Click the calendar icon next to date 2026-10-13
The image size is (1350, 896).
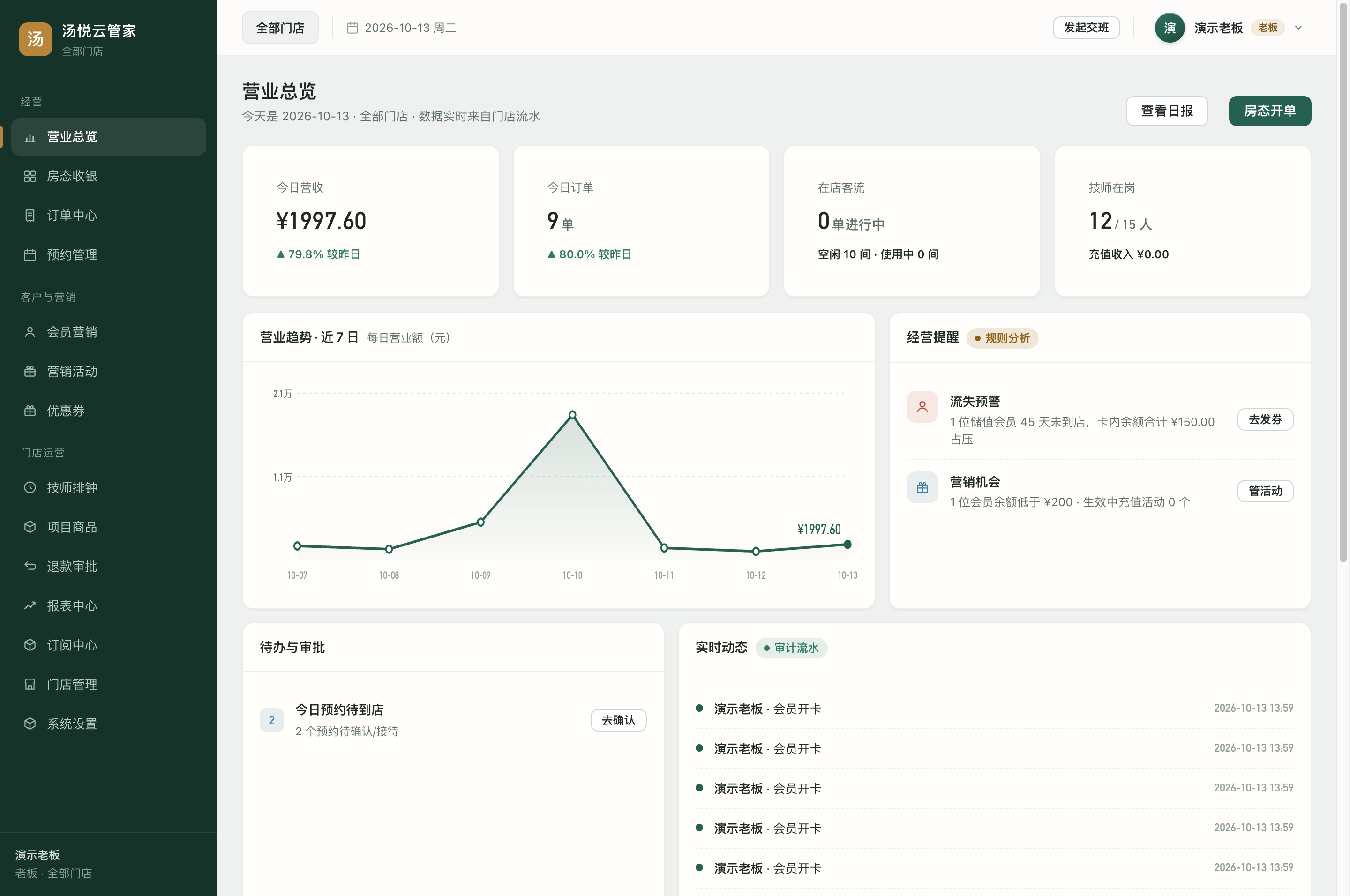pyautogui.click(x=352, y=28)
